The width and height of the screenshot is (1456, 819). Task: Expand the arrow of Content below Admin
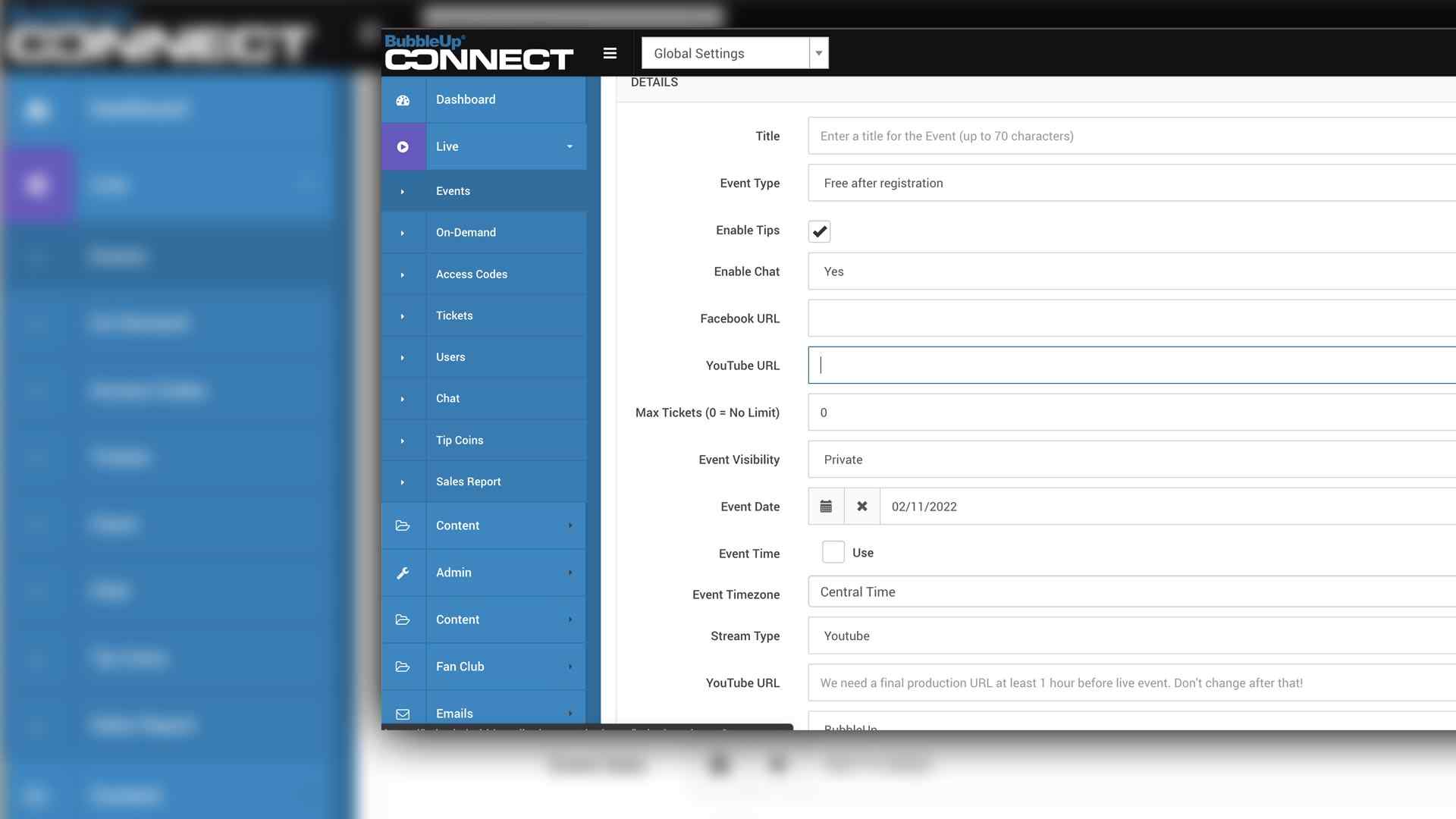click(x=570, y=620)
